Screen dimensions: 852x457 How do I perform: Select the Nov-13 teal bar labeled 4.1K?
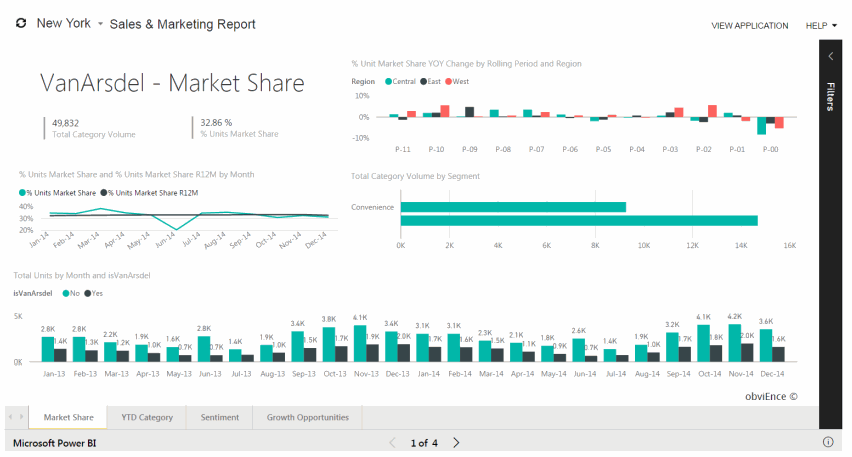pos(360,343)
